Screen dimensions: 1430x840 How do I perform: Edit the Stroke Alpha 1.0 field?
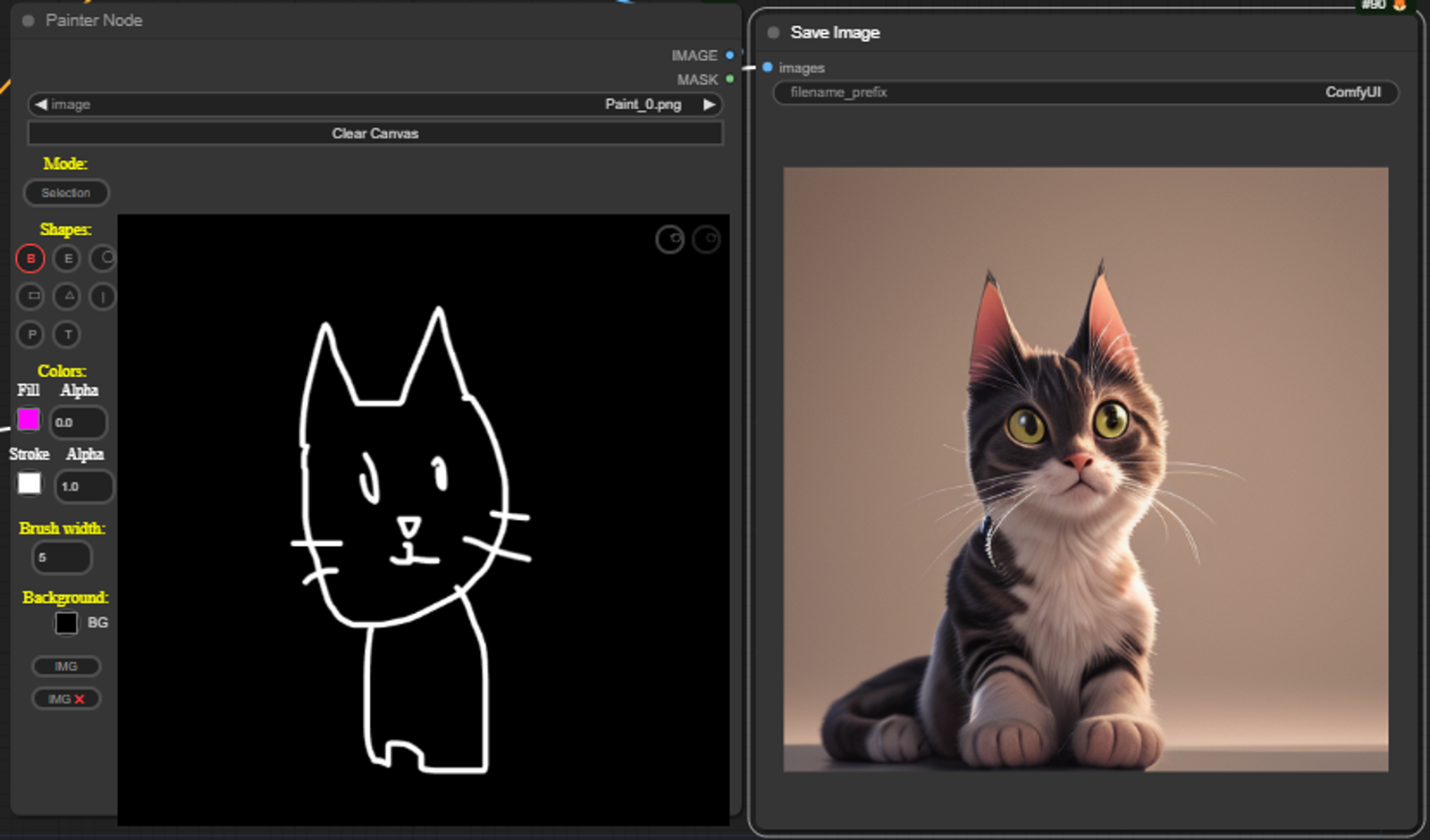84,486
